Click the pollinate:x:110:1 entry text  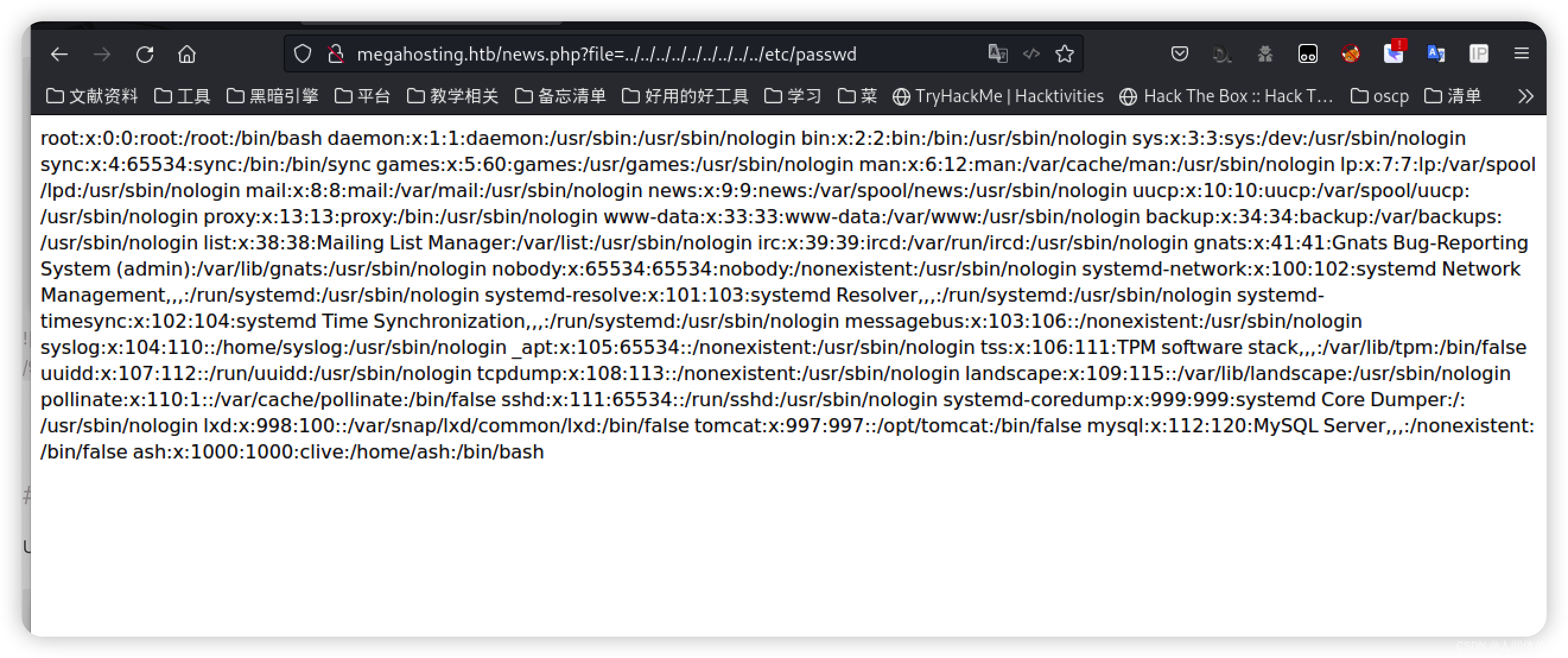click(268, 399)
